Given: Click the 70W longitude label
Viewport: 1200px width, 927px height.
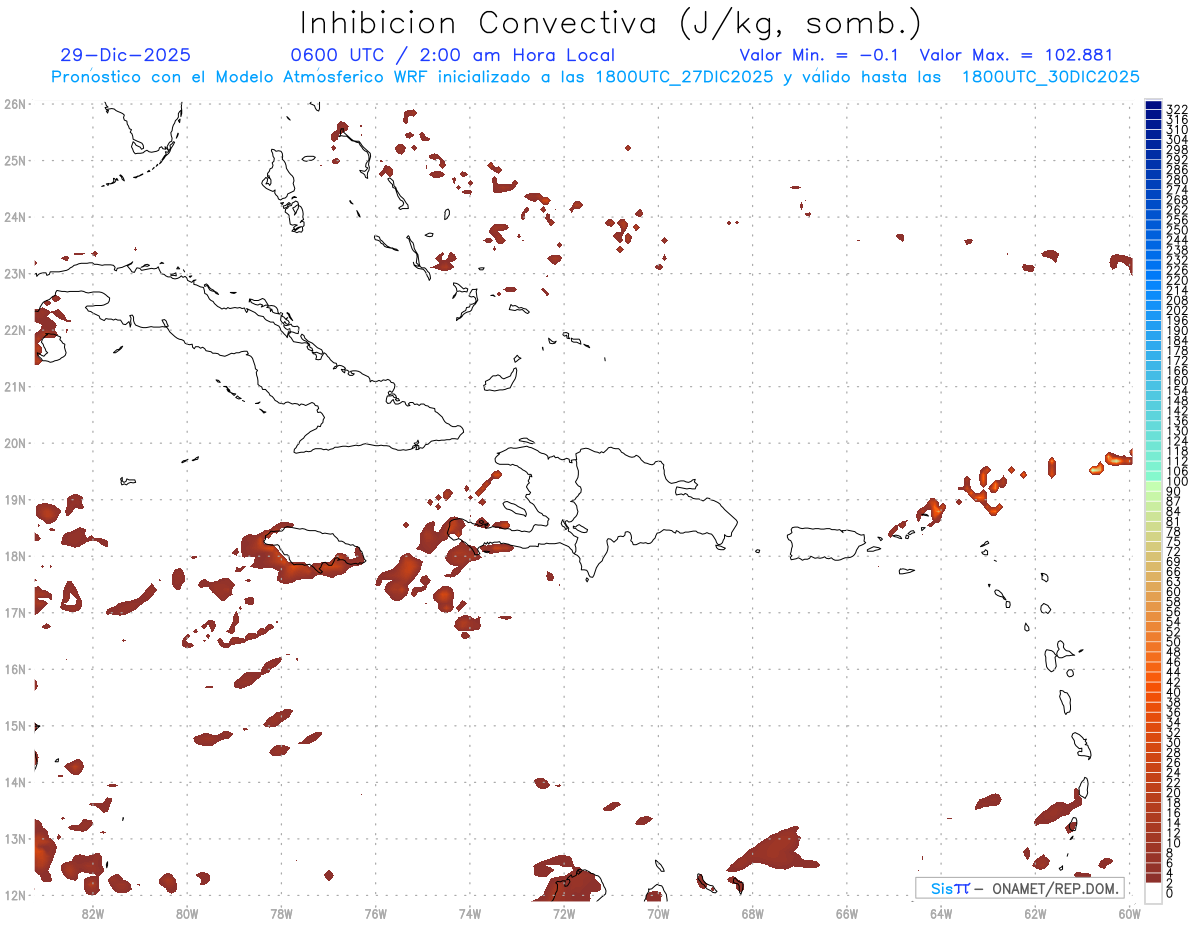Looking at the screenshot, I should (657, 912).
